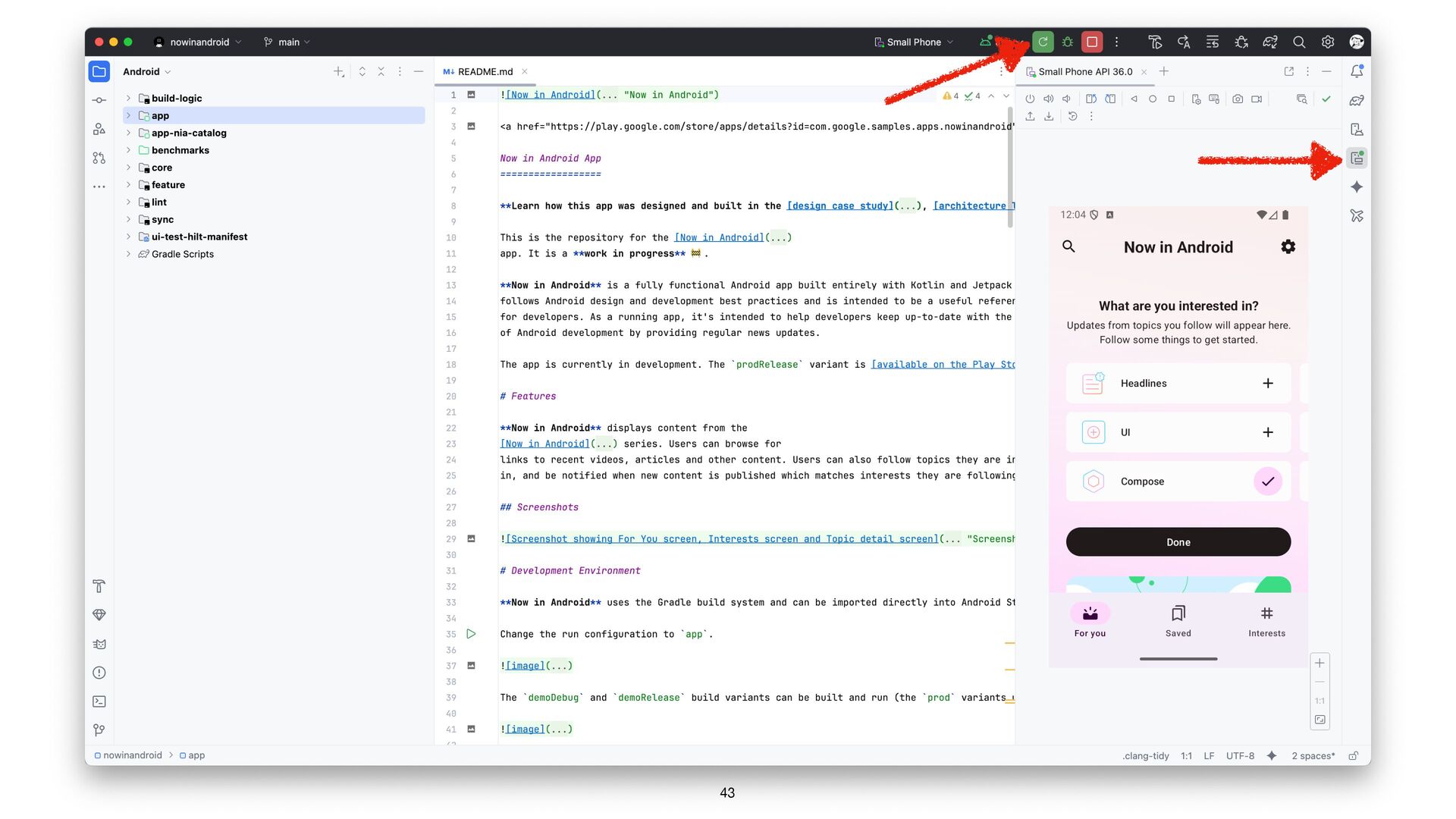
Task: Open the main branch dropdown
Action: tap(287, 42)
